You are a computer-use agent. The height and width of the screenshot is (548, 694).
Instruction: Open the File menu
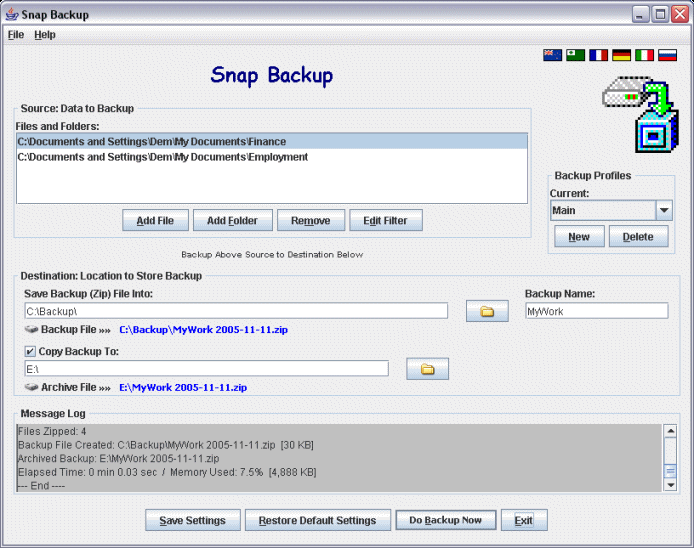point(16,35)
